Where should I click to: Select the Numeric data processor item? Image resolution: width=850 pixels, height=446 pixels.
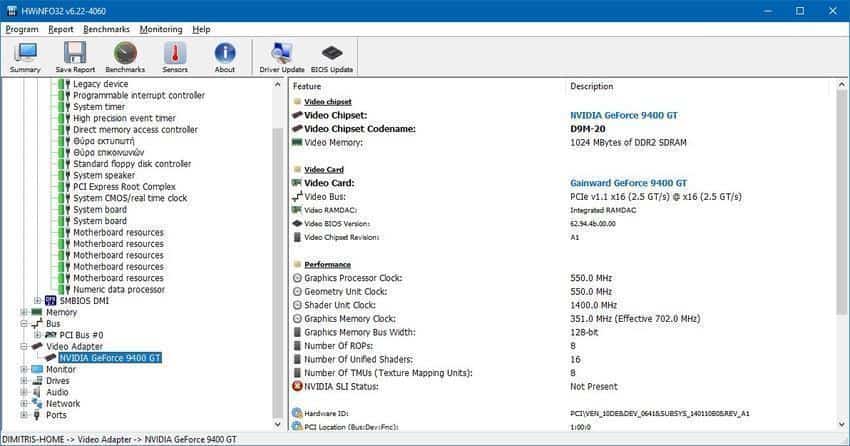(119, 289)
